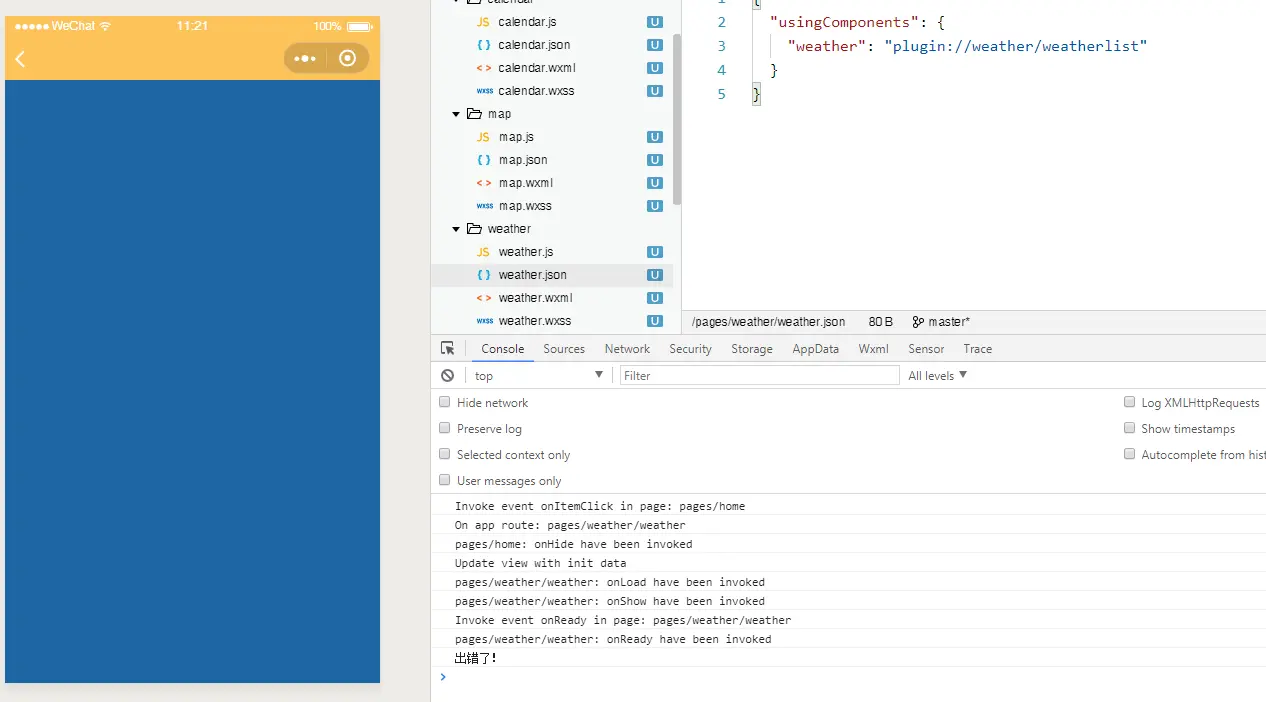The image size is (1266, 702).
Task: Collapse the map folder arrow
Action: [456, 114]
